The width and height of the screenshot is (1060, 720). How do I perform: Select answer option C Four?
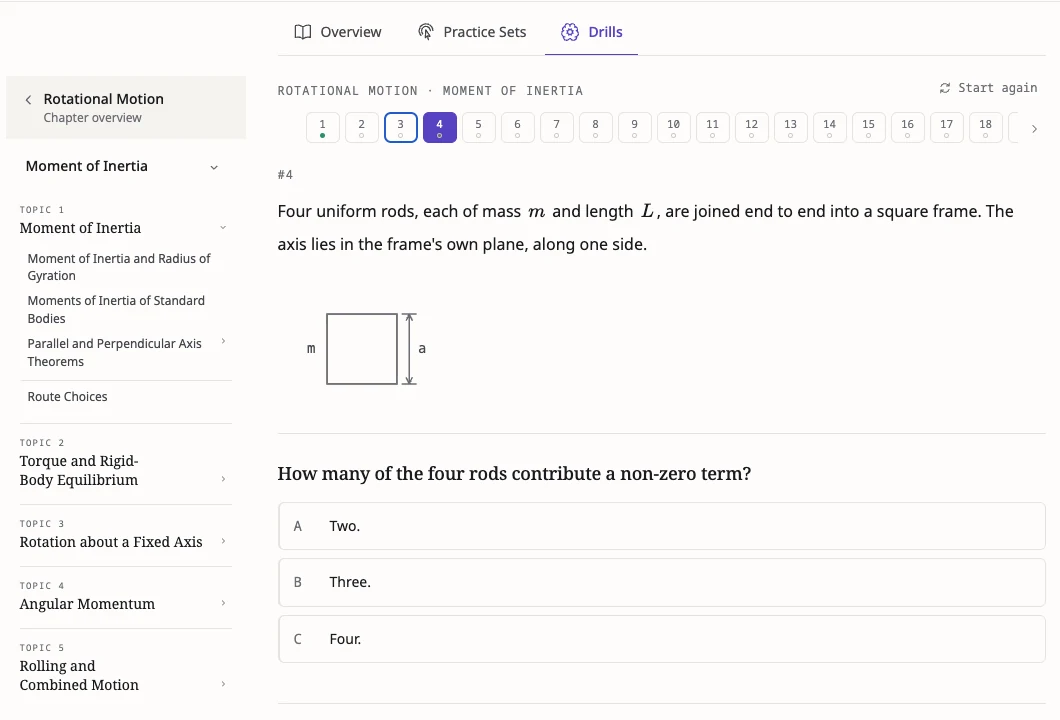pyautogui.click(x=662, y=639)
